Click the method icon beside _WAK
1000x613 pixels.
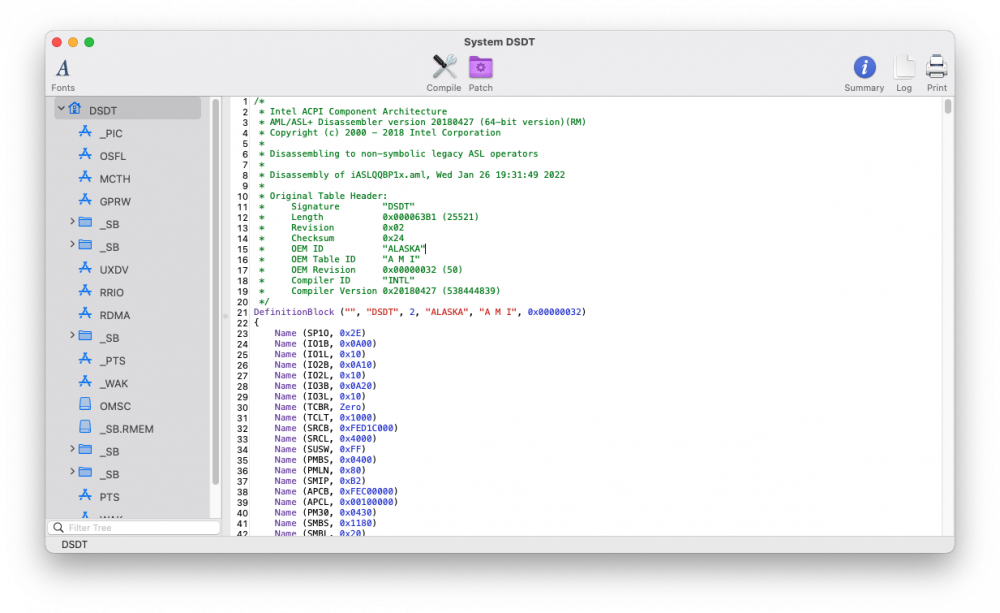[85, 382]
